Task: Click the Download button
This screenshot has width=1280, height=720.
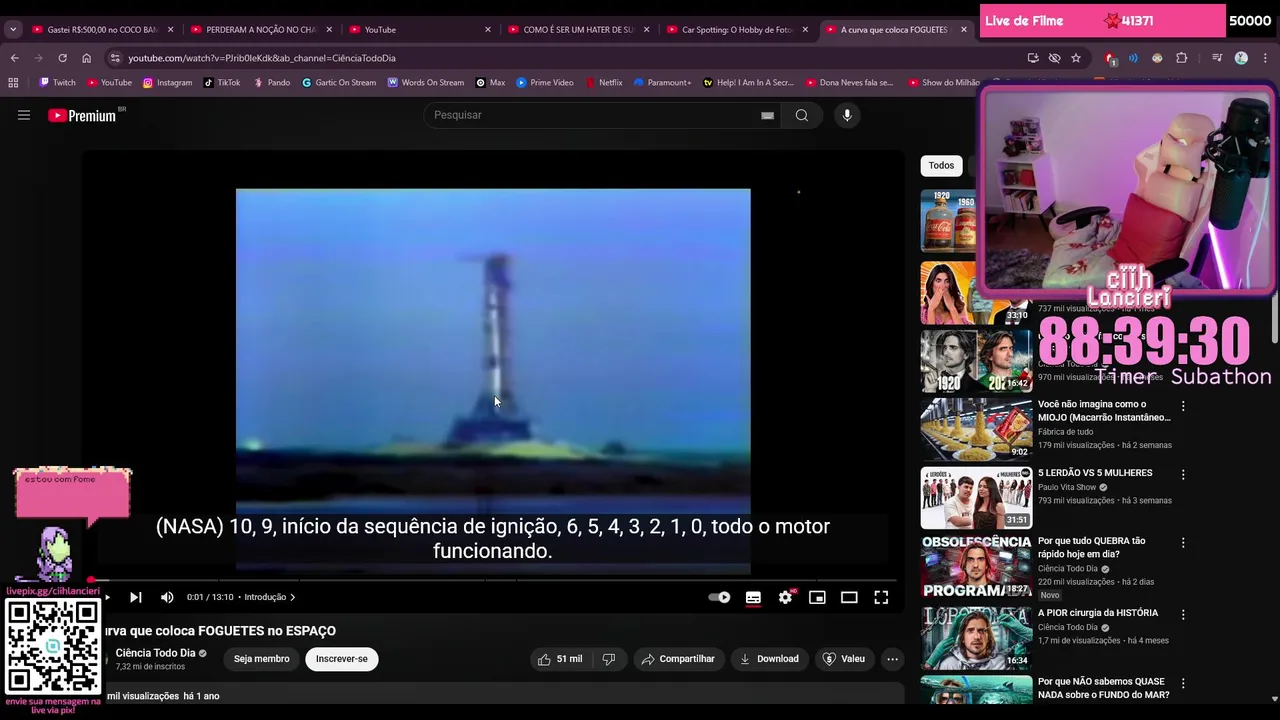Action: coord(769,659)
